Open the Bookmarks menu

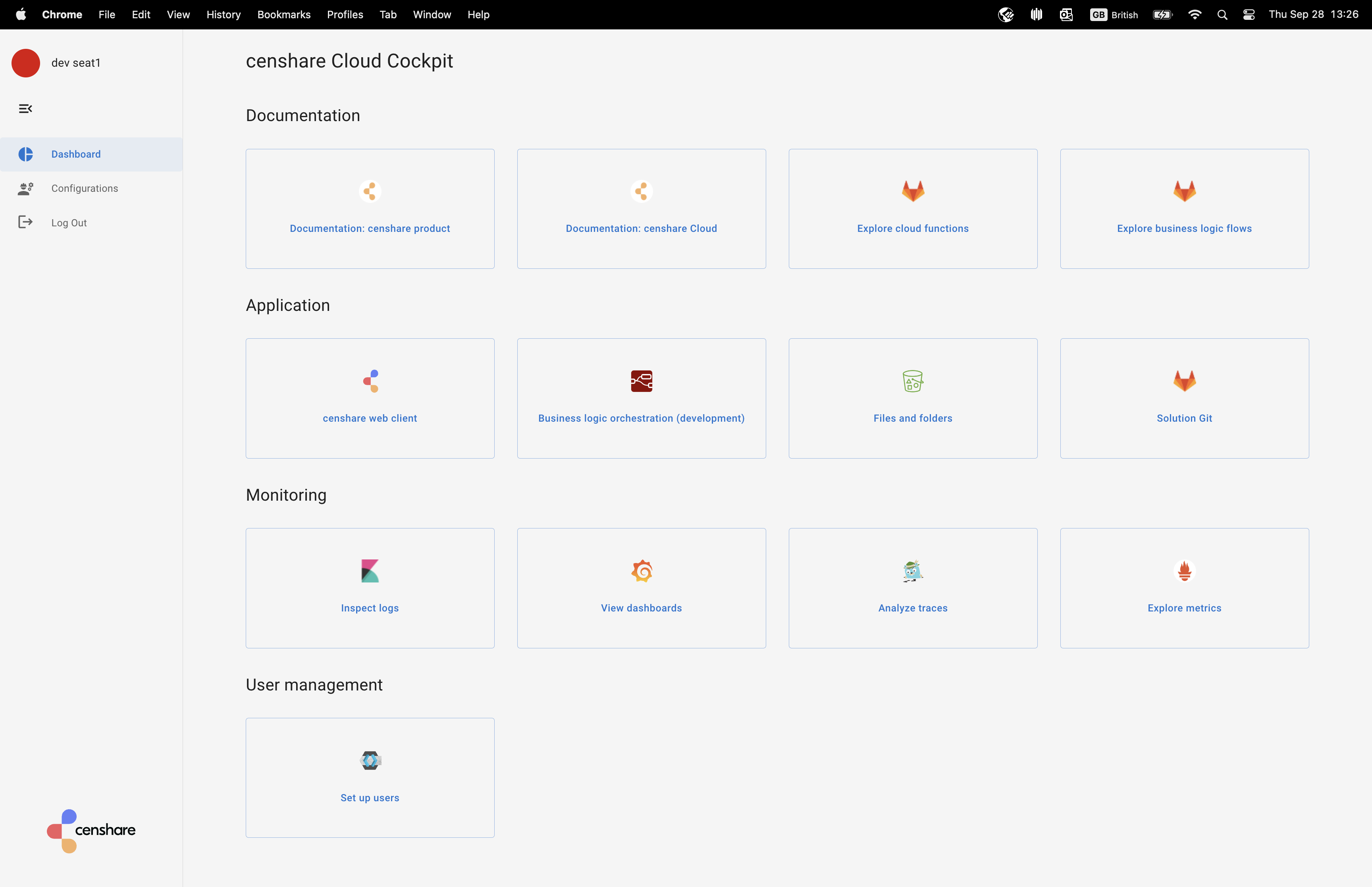tap(284, 14)
